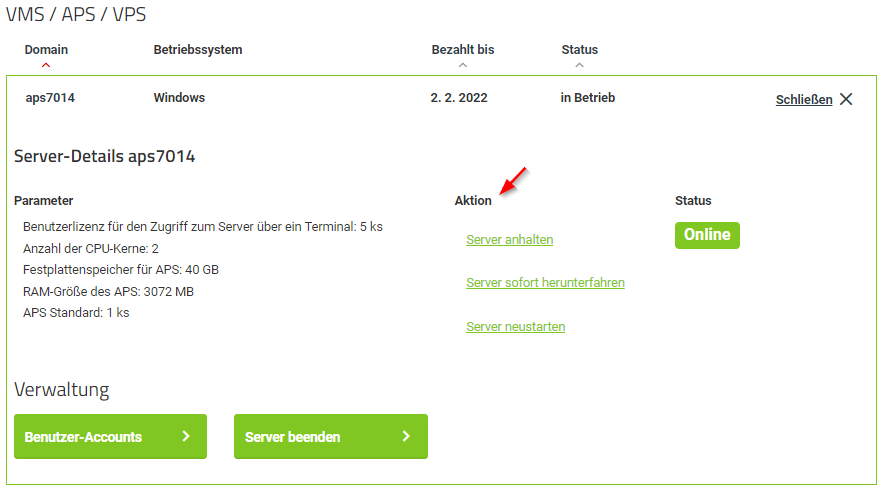The image size is (881, 490).
Task: Sort by the Bezahlt bis header text
Action: [x=462, y=49]
